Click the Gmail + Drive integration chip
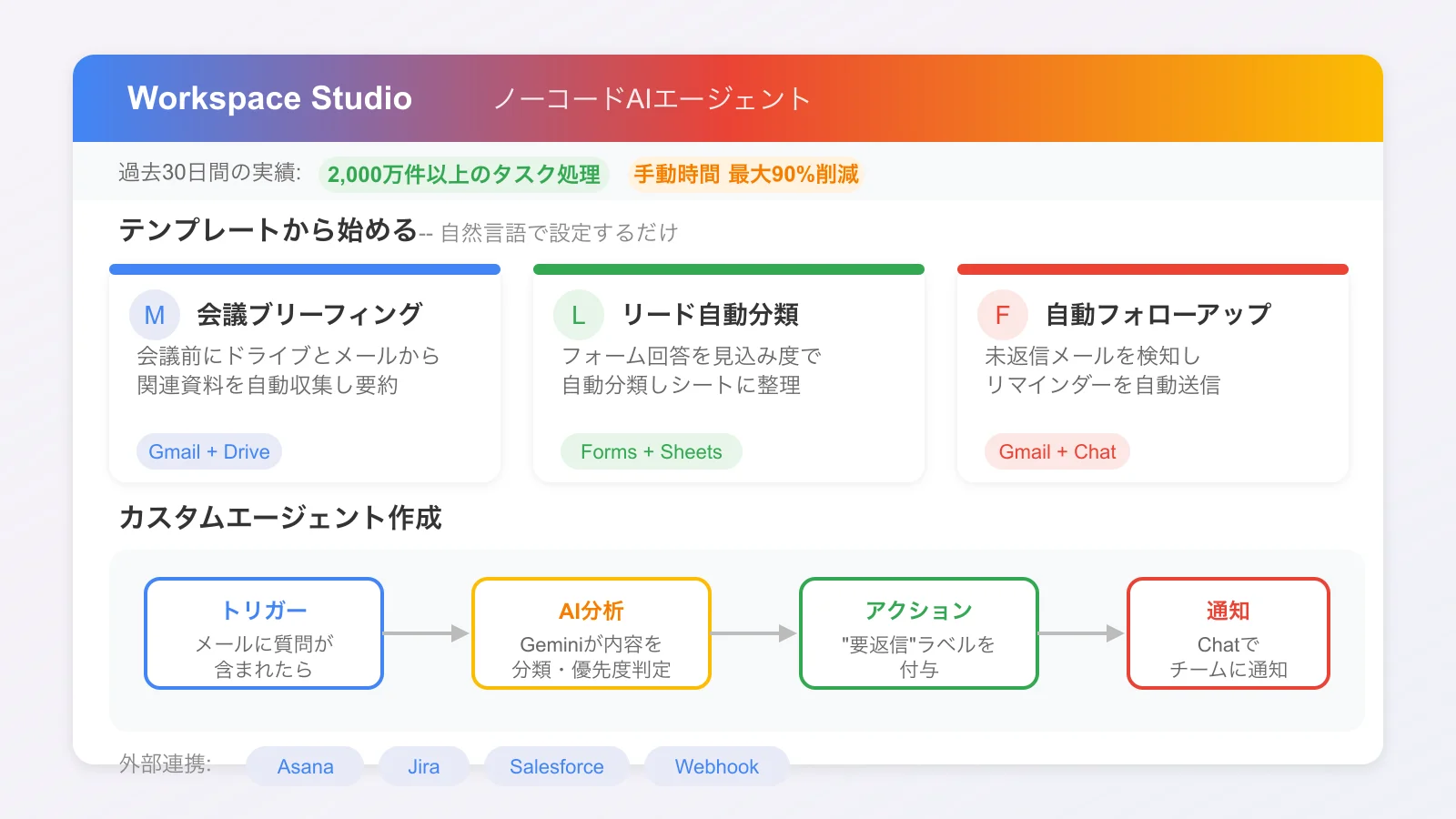Screen dimensions: 1456x819 [208, 451]
